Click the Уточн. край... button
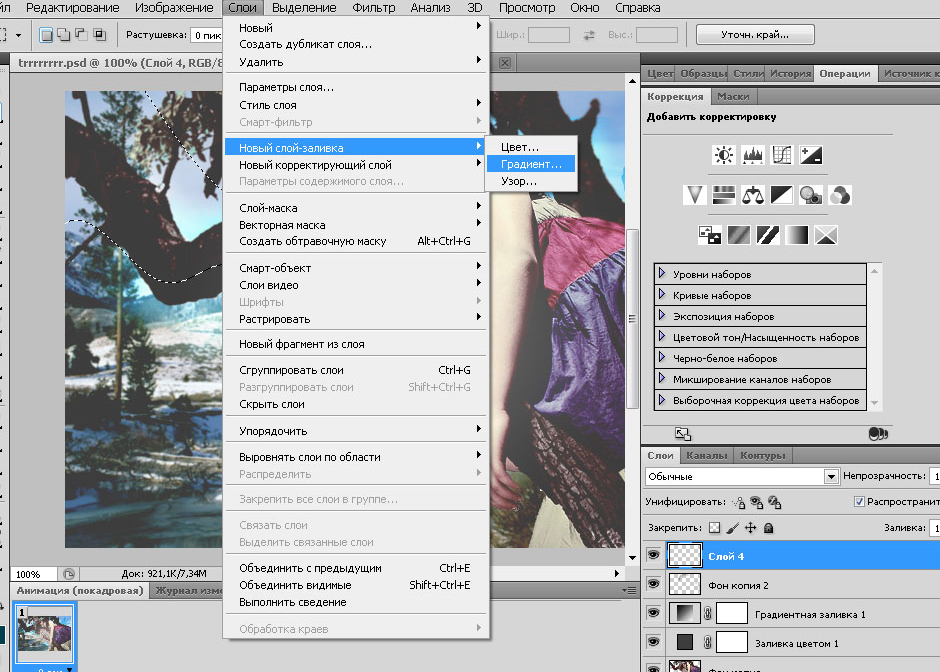Image resolution: width=940 pixels, height=672 pixels. [755, 35]
